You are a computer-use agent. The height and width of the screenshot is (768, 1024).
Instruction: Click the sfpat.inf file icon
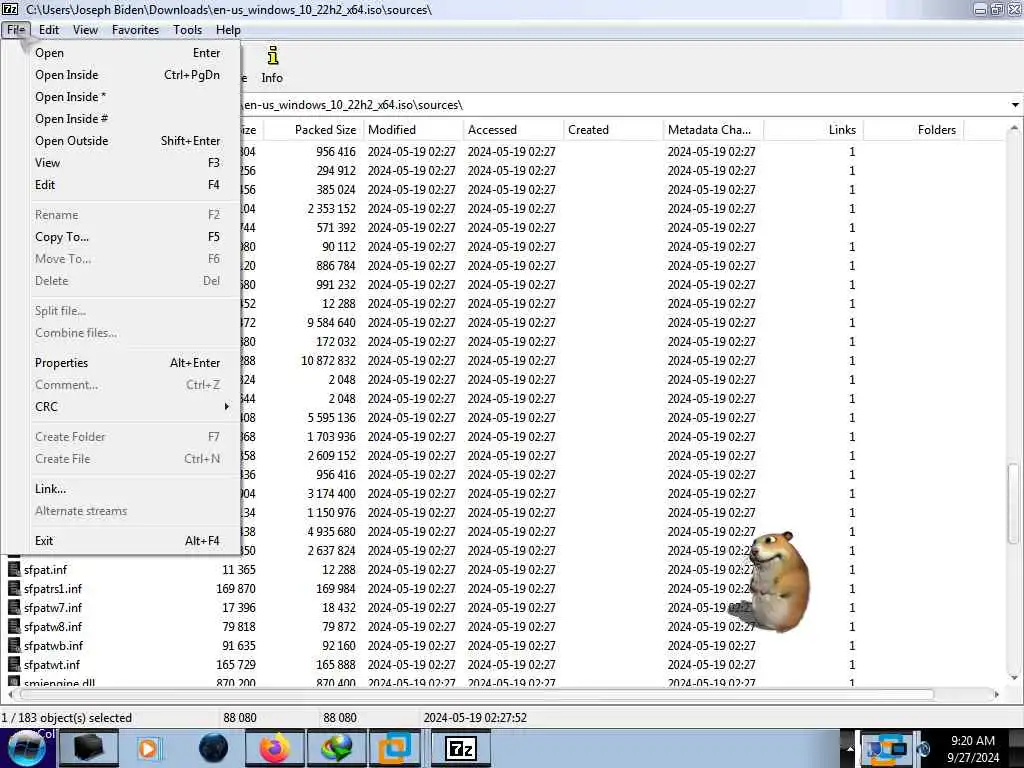14,569
